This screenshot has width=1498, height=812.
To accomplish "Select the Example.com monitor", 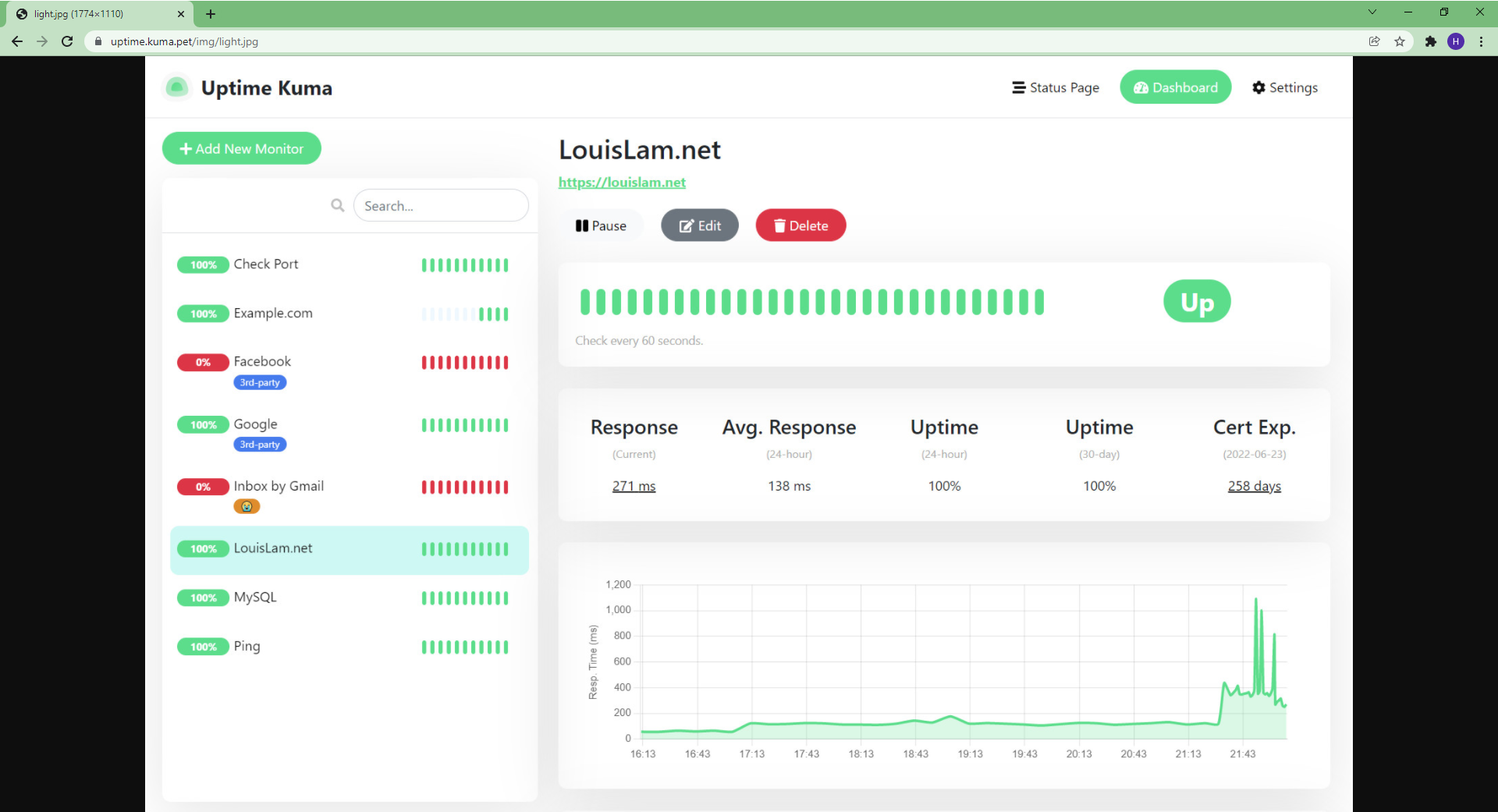I will 350,314.
